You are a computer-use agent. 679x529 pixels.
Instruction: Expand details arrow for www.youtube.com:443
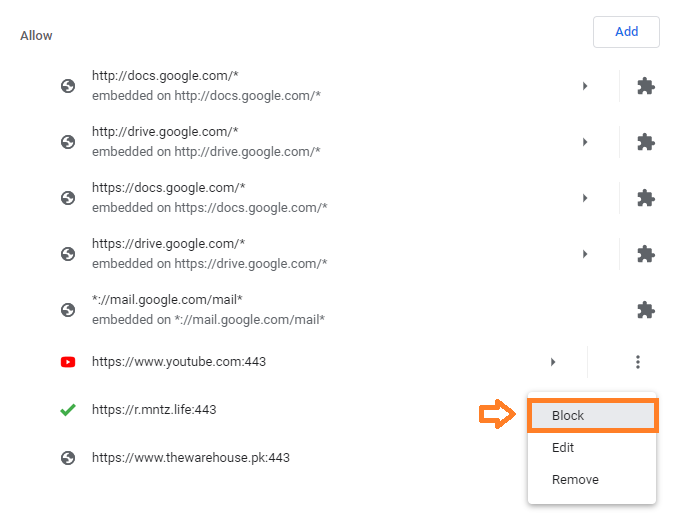[x=553, y=362]
